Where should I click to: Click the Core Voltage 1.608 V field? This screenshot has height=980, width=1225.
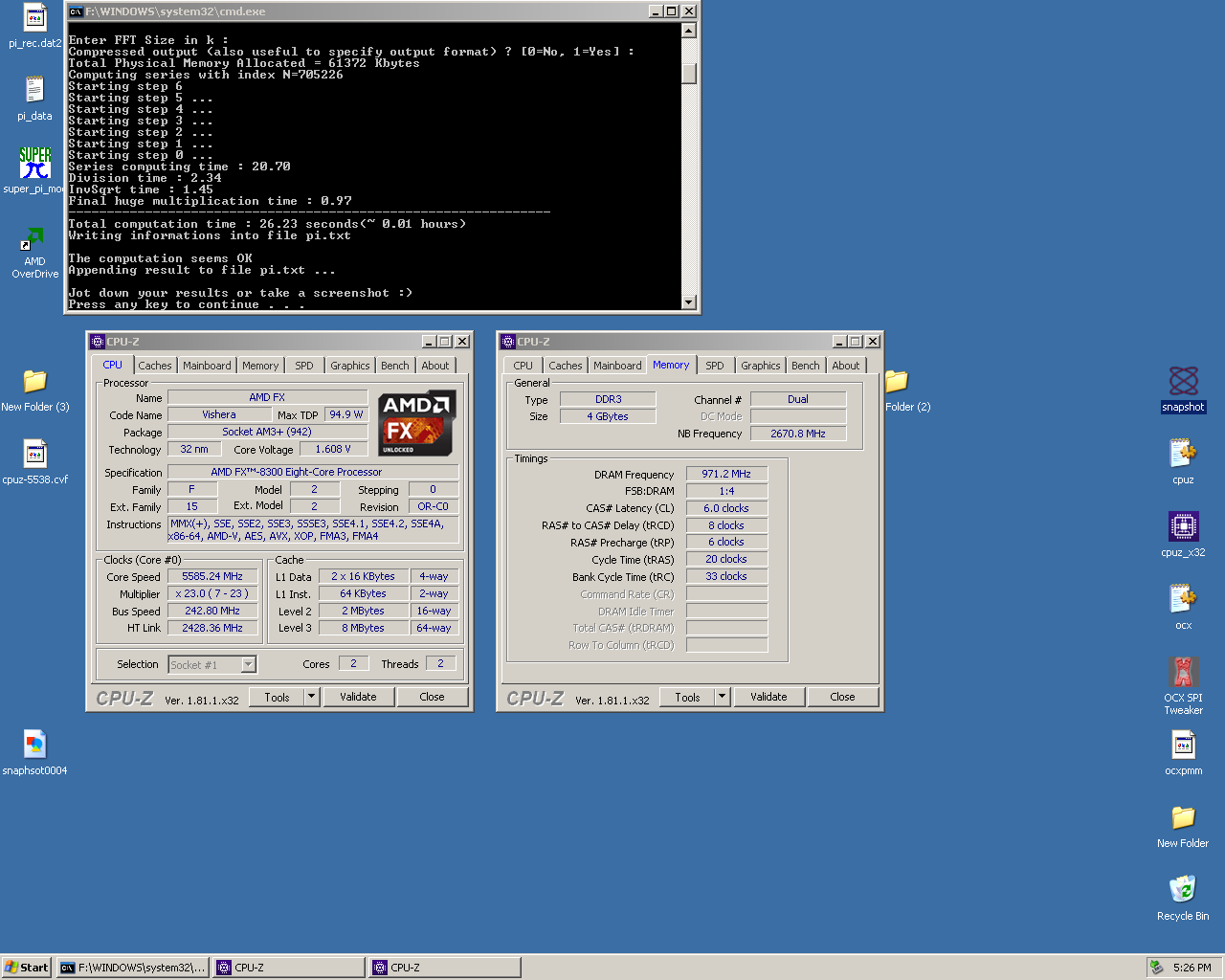333,449
